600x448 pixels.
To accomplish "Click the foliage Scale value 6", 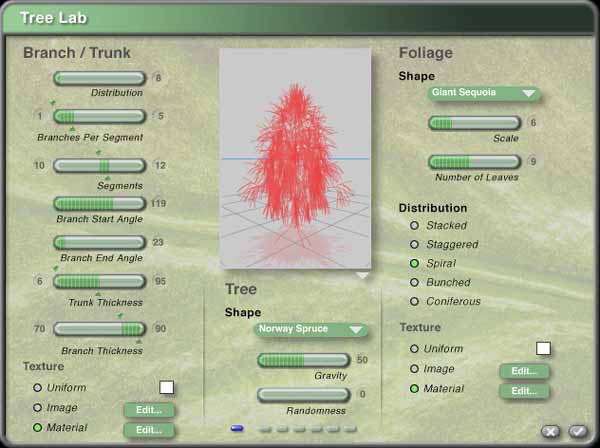I will click(533, 123).
